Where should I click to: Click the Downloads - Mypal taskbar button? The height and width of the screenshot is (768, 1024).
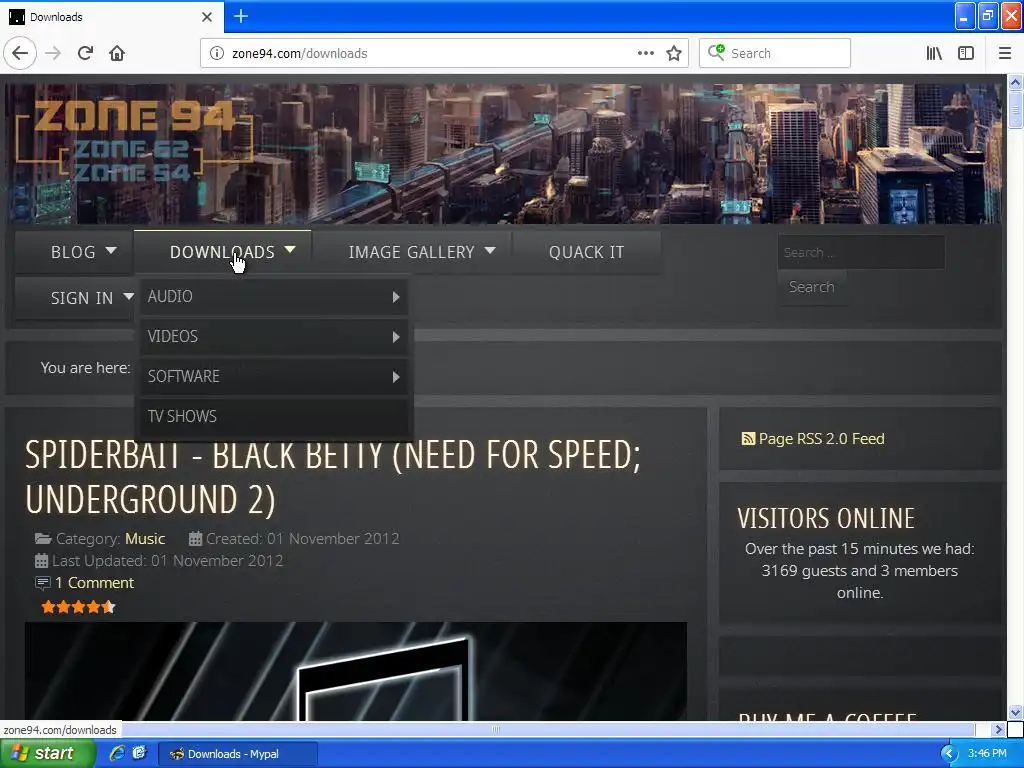tap(238, 754)
